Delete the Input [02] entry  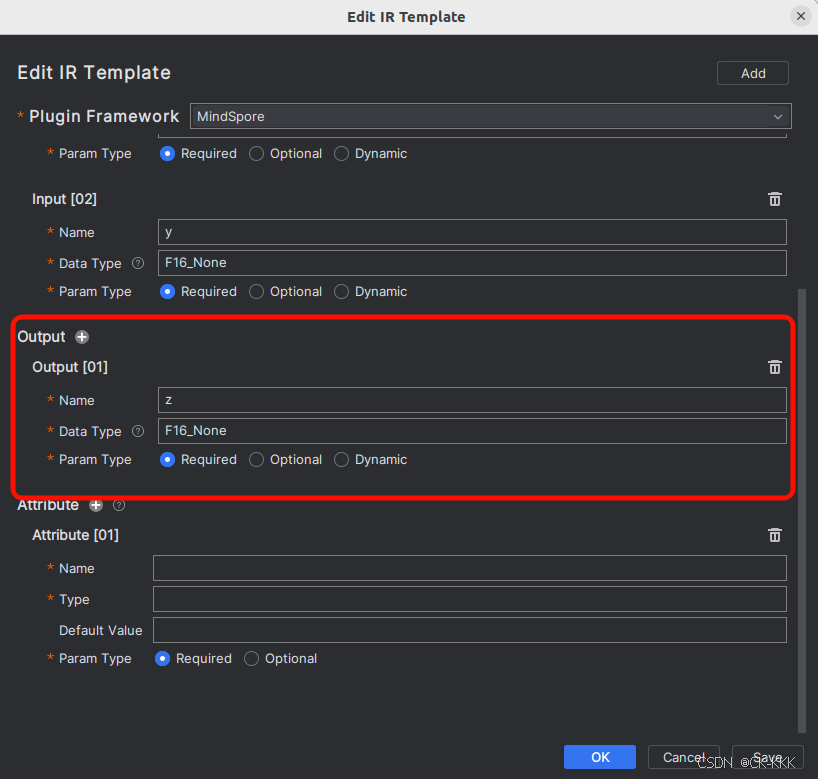click(774, 199)
